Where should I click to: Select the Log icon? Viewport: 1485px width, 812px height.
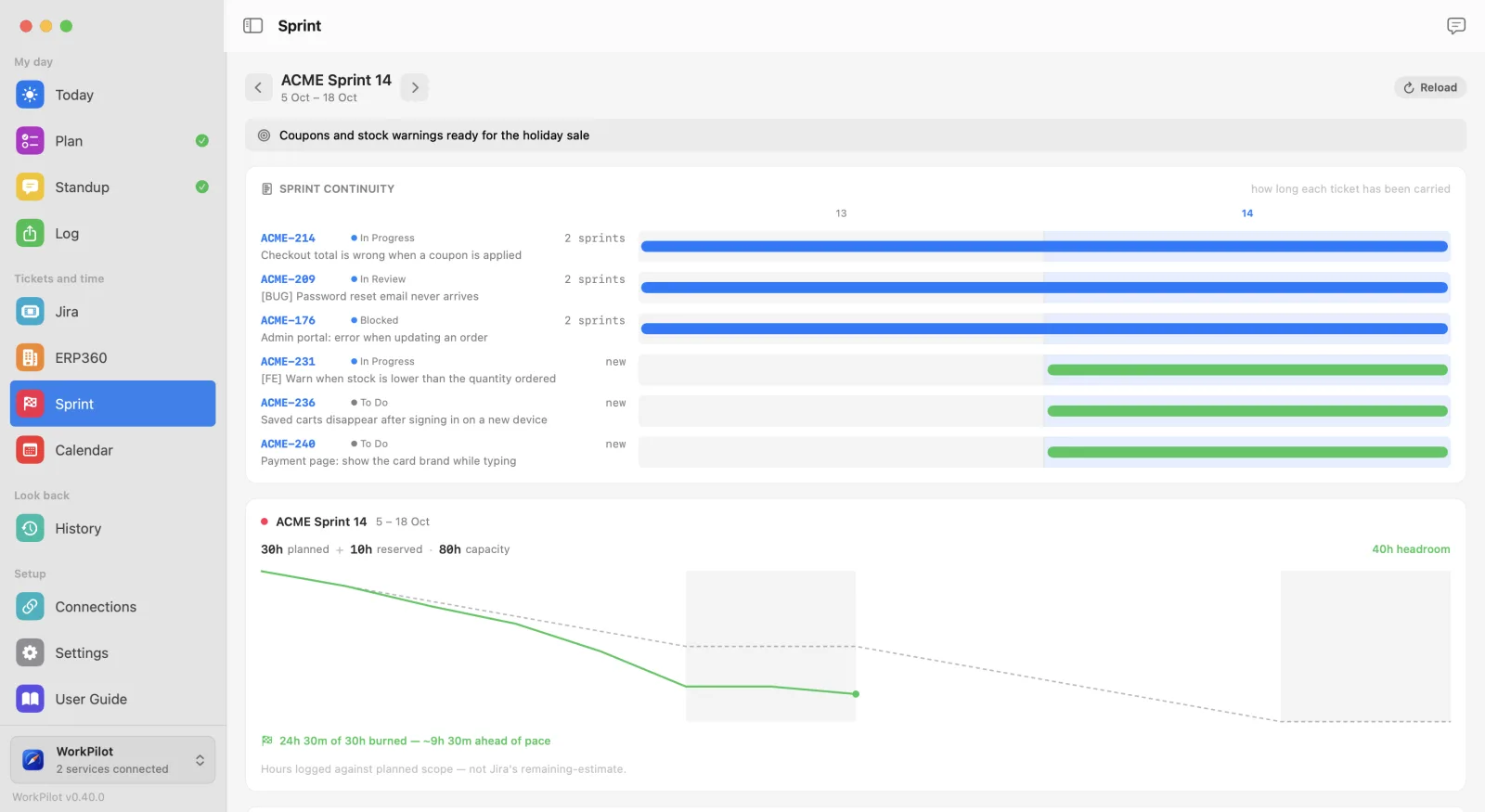point(30,234)
